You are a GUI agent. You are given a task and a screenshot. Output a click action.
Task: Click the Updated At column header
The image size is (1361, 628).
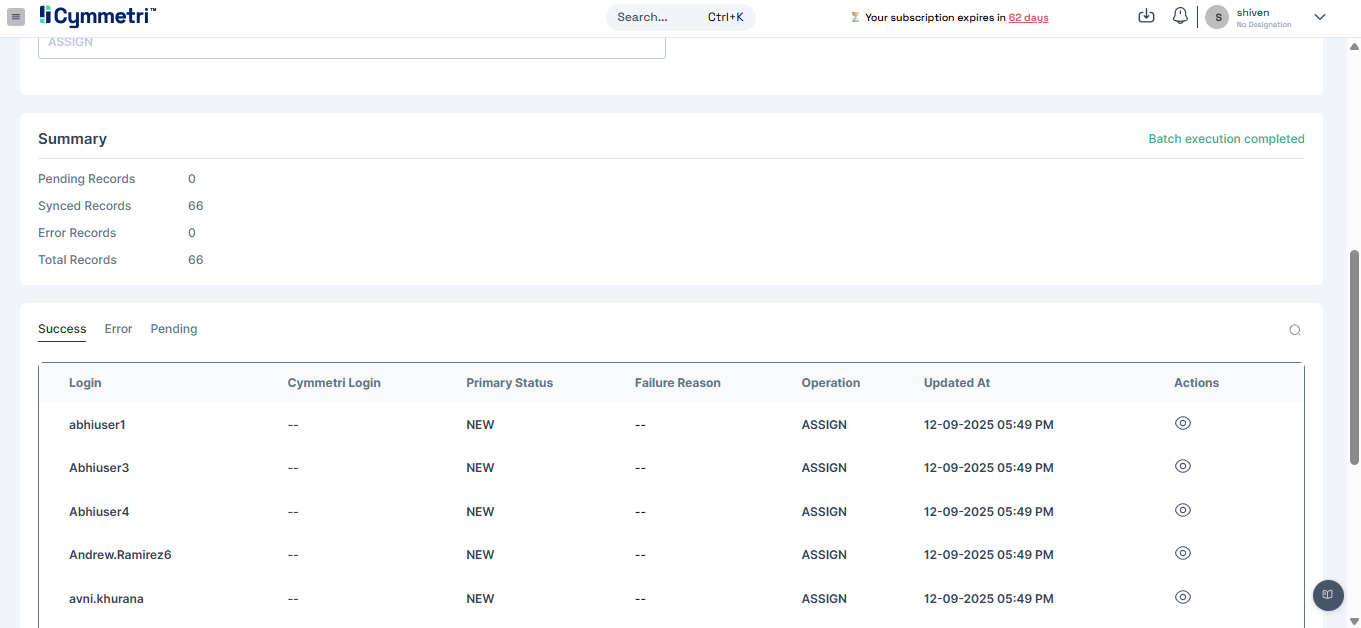click(957, 383)
